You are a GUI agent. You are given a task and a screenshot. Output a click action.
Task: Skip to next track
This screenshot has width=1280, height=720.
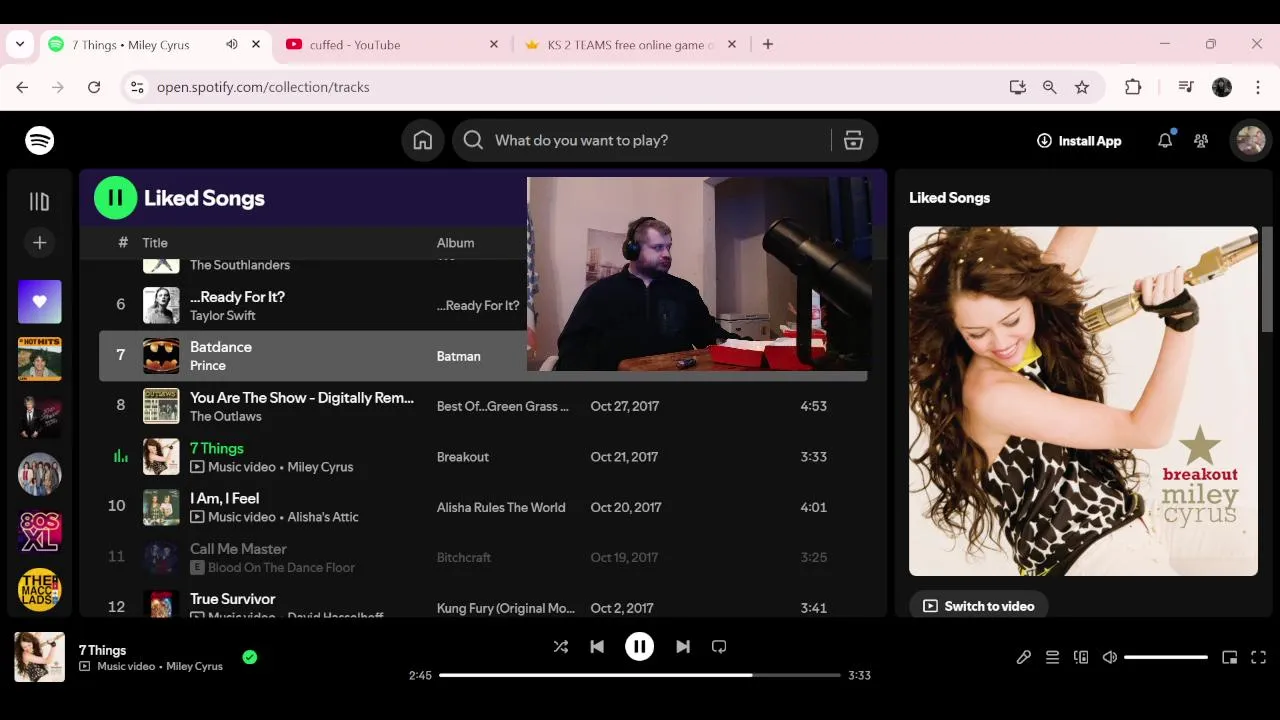tap(683, 647)
